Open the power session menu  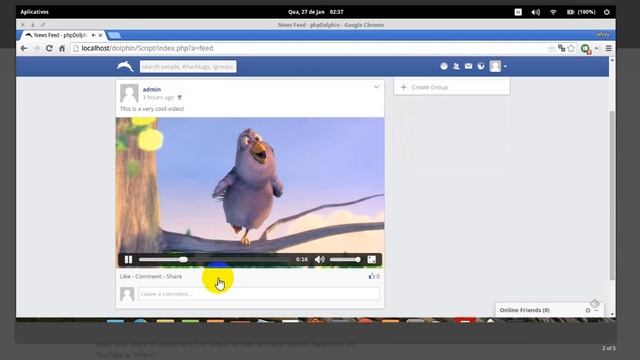tap(607, 12)
